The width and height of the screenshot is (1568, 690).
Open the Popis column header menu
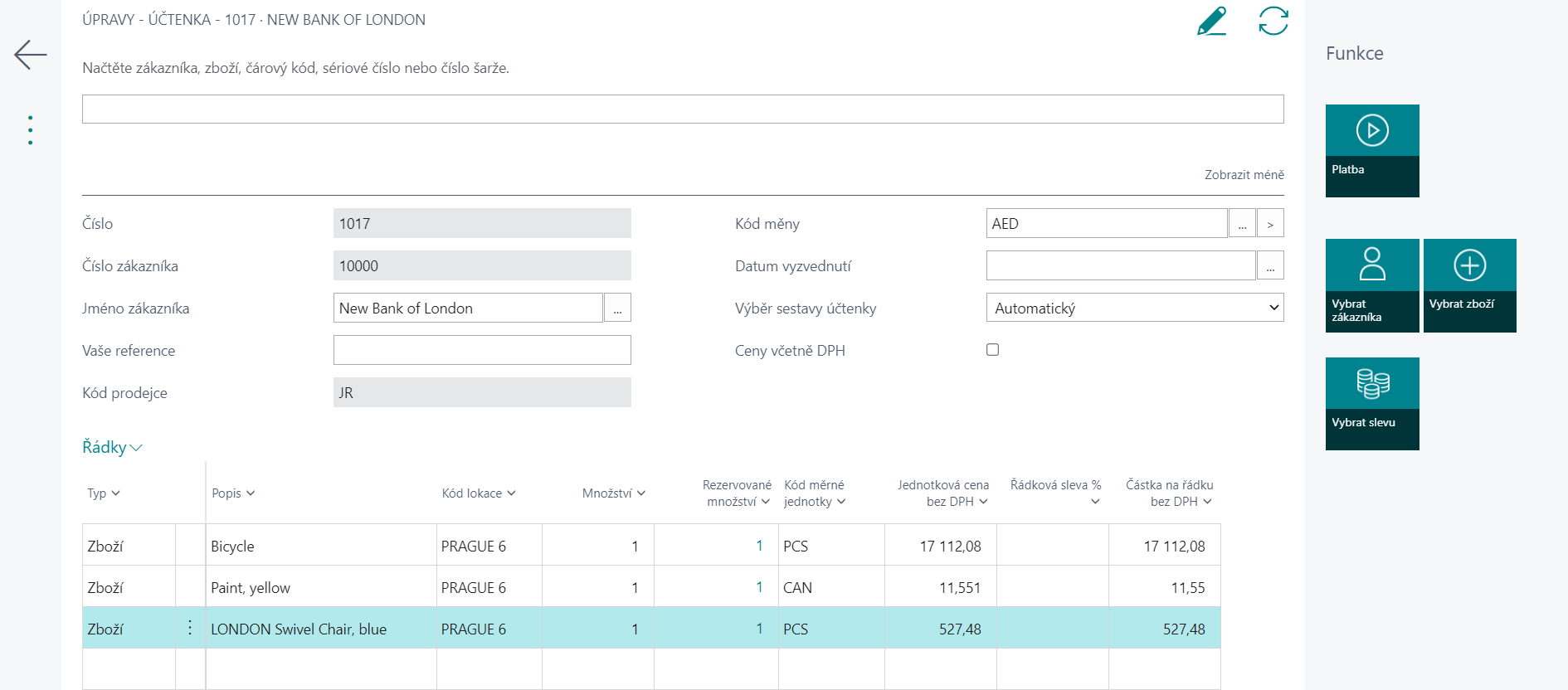pos(233,493)
